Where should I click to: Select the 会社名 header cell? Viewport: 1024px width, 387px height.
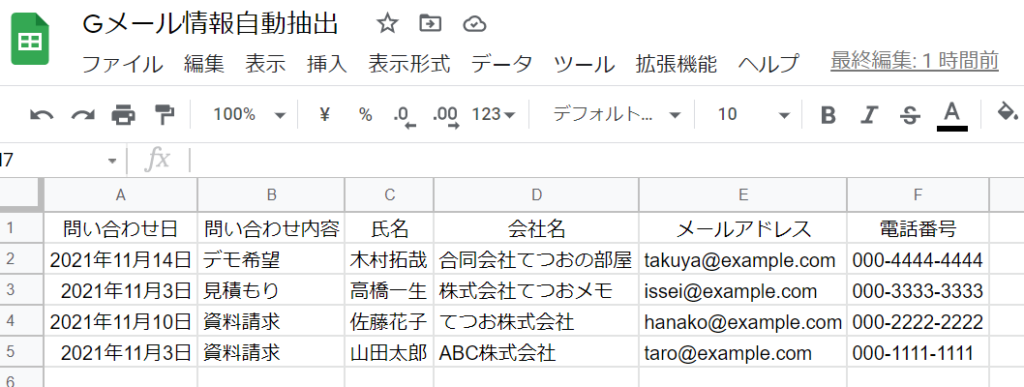pos(536,228)
